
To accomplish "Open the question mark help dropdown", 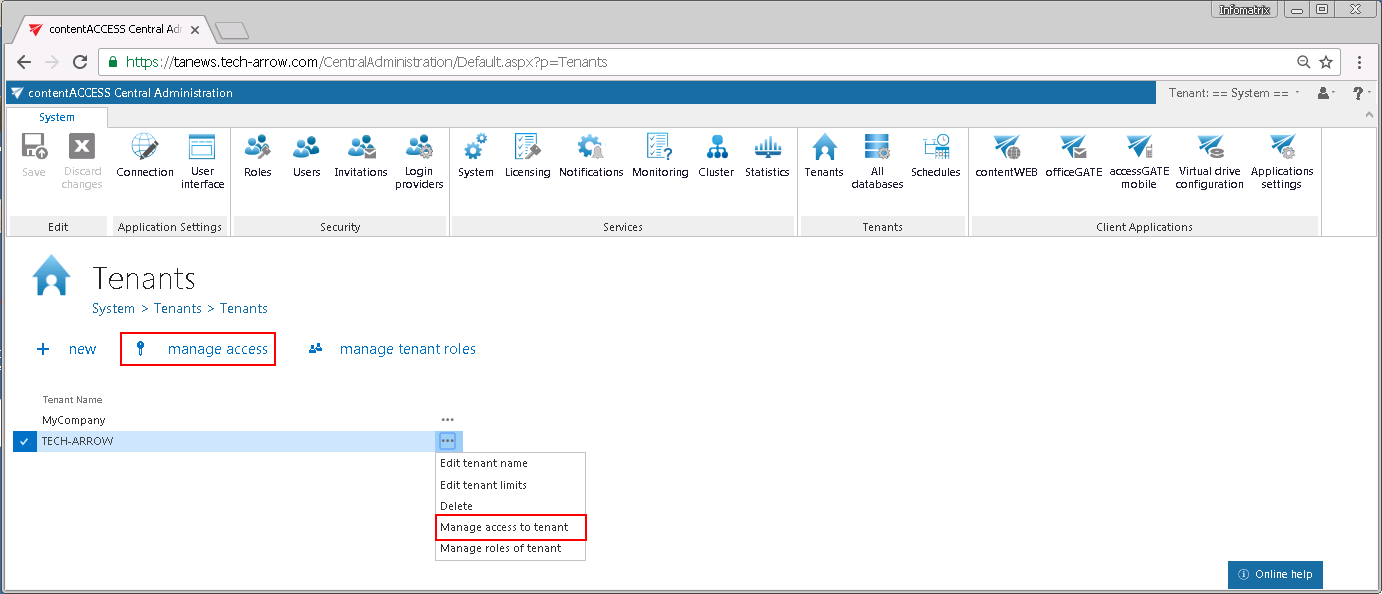I will pos(1361,93).
